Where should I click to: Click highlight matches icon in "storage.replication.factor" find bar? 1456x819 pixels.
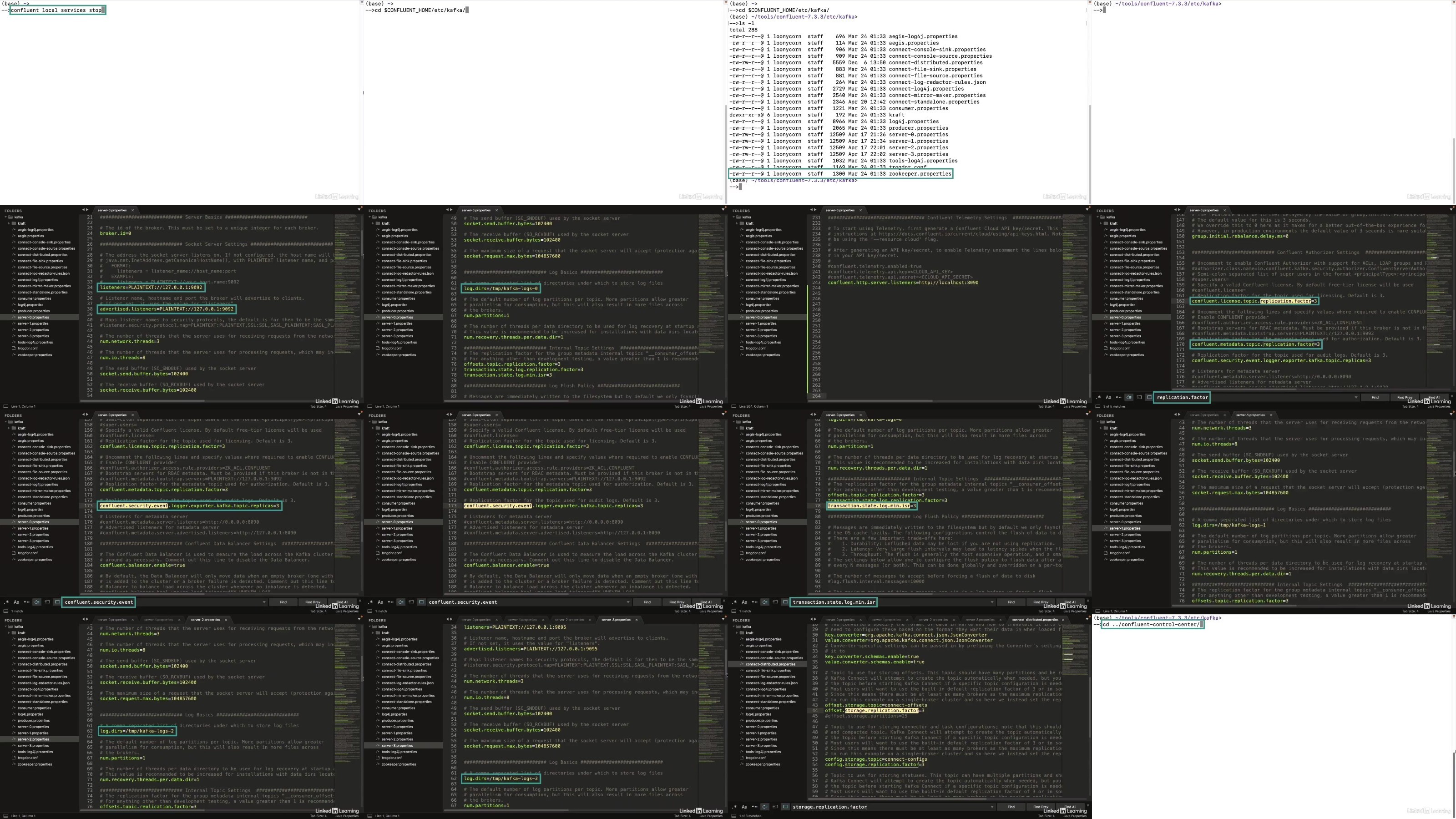[x=785, y=807]
